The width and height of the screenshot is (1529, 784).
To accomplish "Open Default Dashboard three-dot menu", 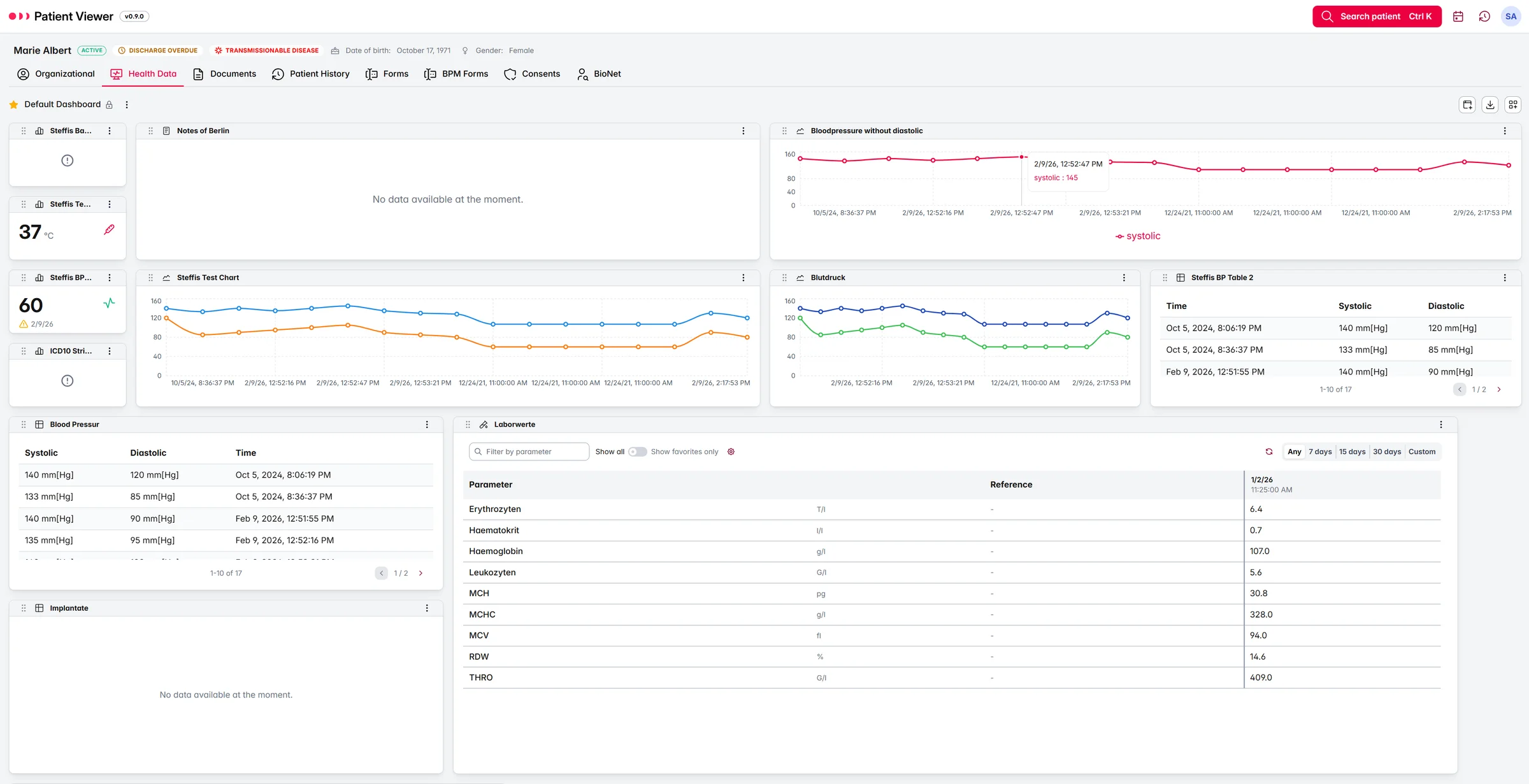I will [127, 104].
